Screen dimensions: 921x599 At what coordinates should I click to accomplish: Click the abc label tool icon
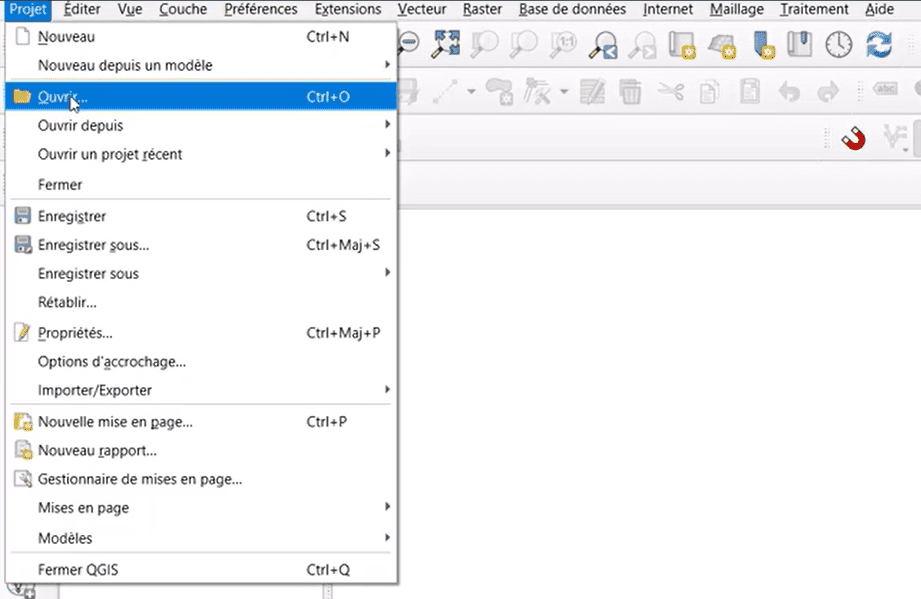point(885,89)
